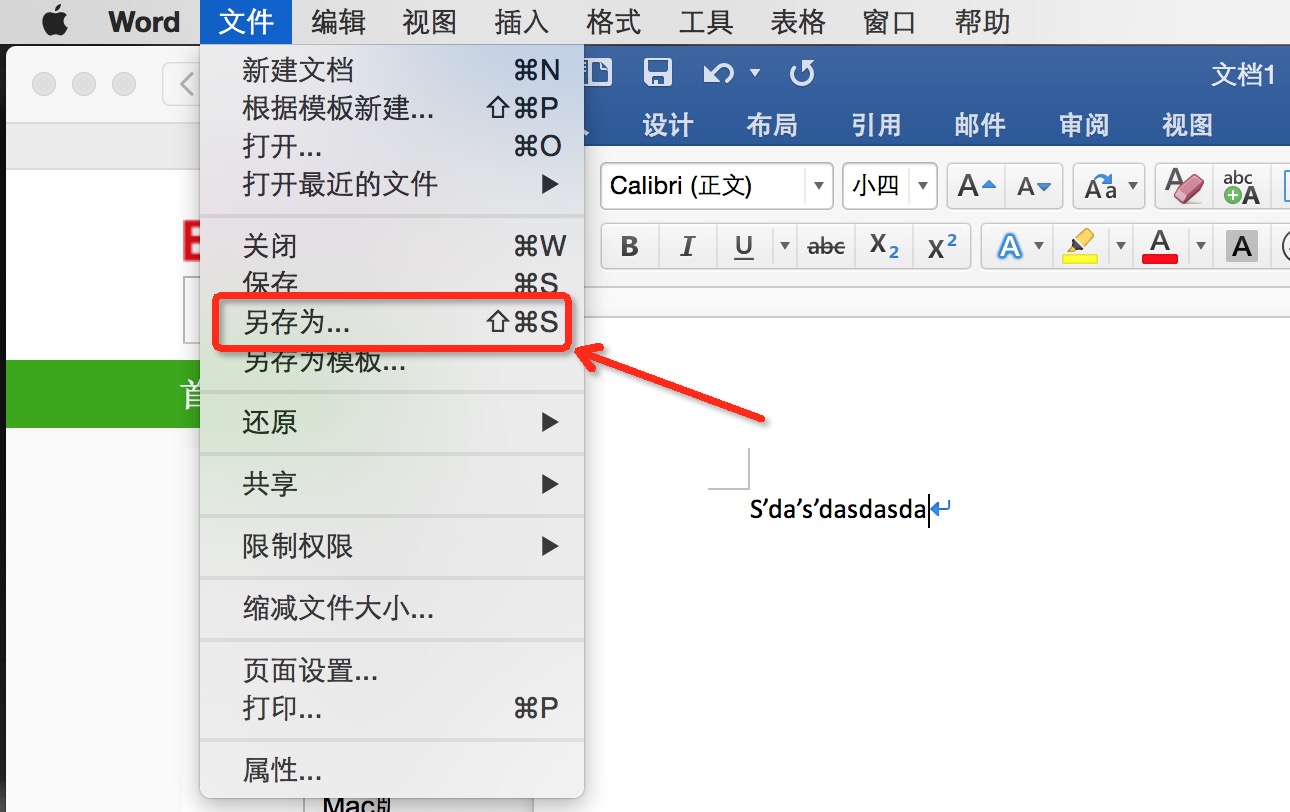Toggle strikethrough on the abc button
Viewport: 1290px width, 812px height.
(x=826, y=246)
